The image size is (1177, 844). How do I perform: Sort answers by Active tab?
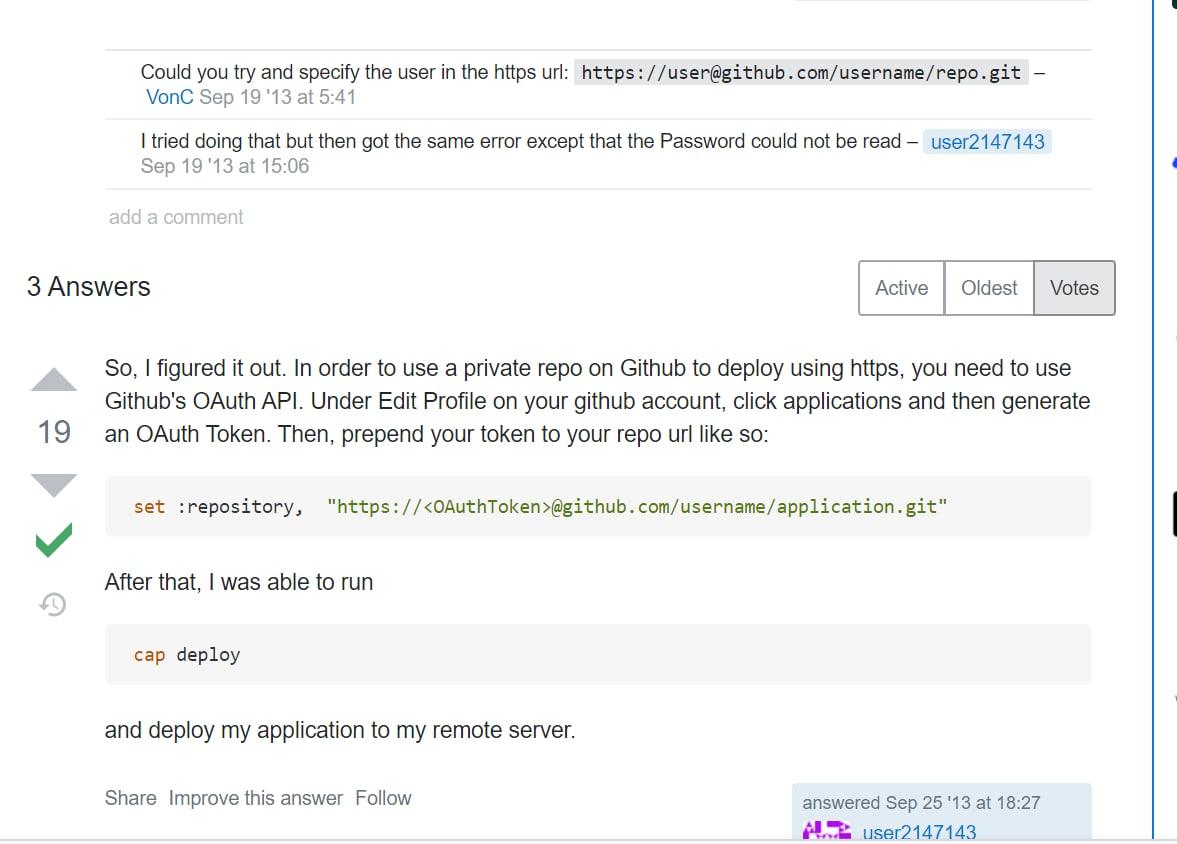(x=901, y=288)
